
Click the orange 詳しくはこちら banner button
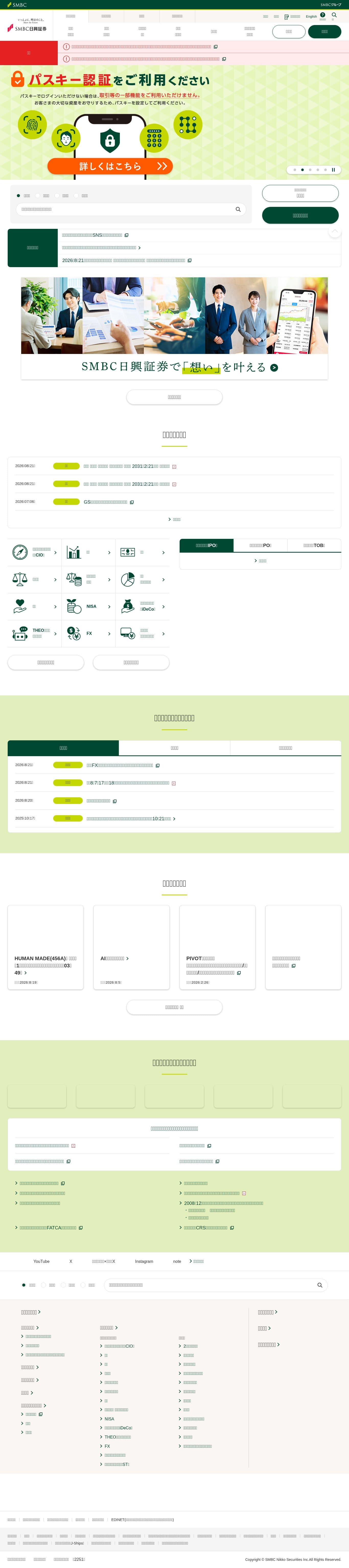(110, 166)
